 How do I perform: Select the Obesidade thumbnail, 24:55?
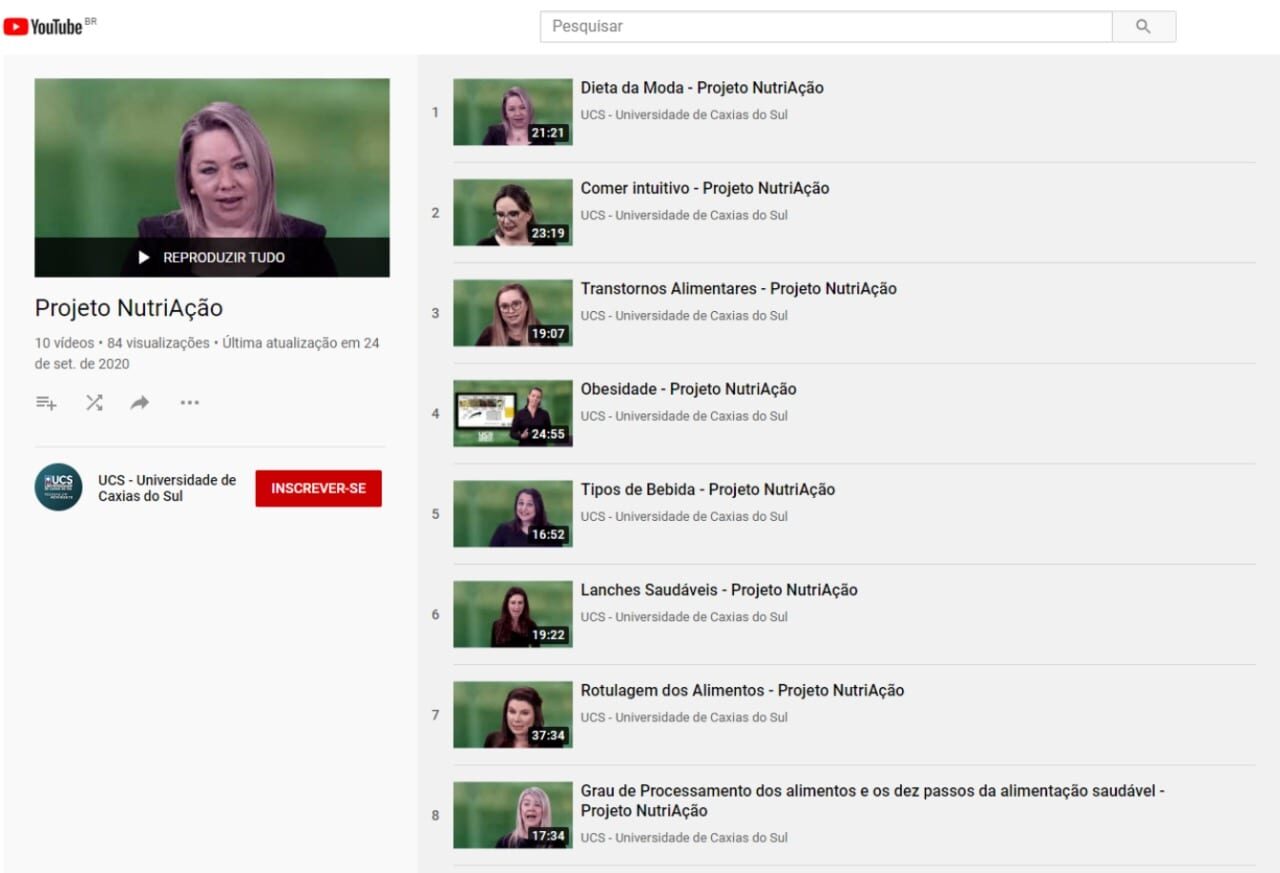coord(513,414)
